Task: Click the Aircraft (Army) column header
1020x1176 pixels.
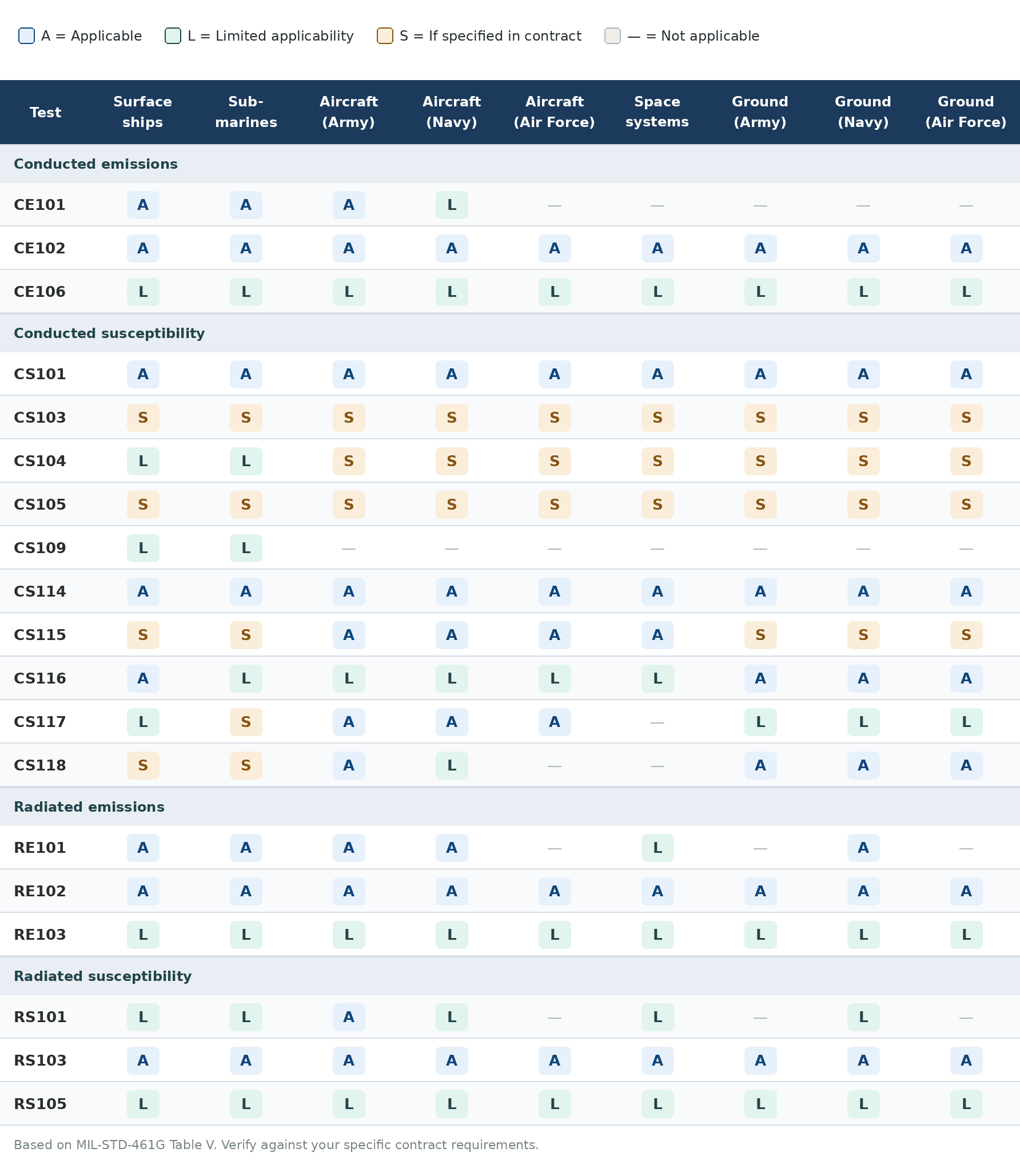Action: pyautogui.click(x=349, y=112)
